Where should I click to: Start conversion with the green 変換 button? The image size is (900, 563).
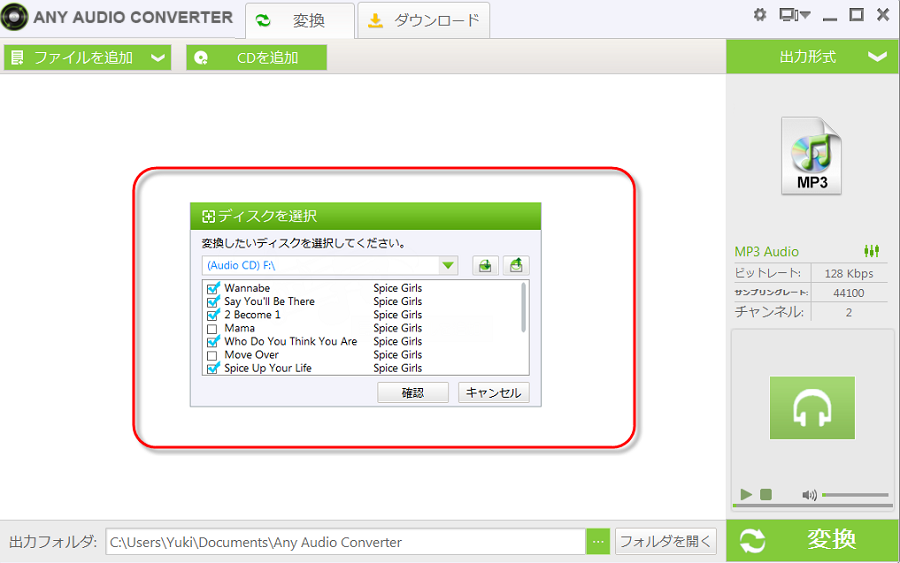point(812,541)
